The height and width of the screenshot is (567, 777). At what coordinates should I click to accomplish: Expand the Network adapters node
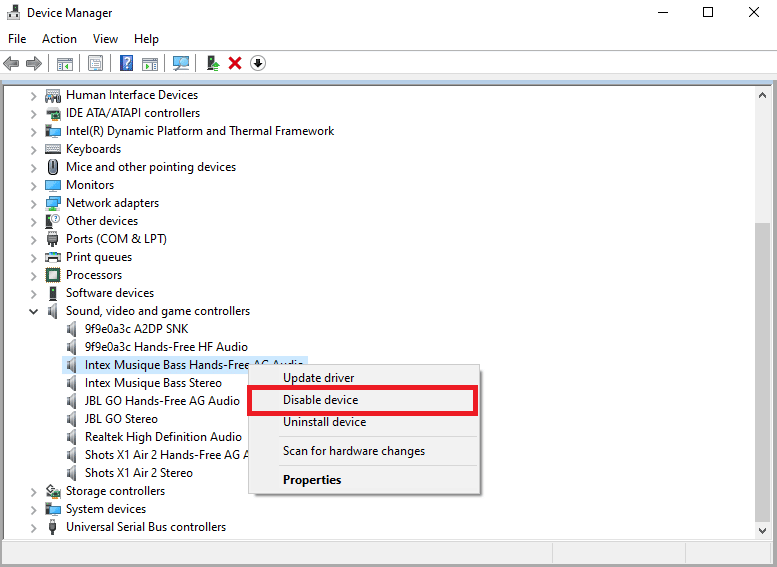[x=33, y=204]
